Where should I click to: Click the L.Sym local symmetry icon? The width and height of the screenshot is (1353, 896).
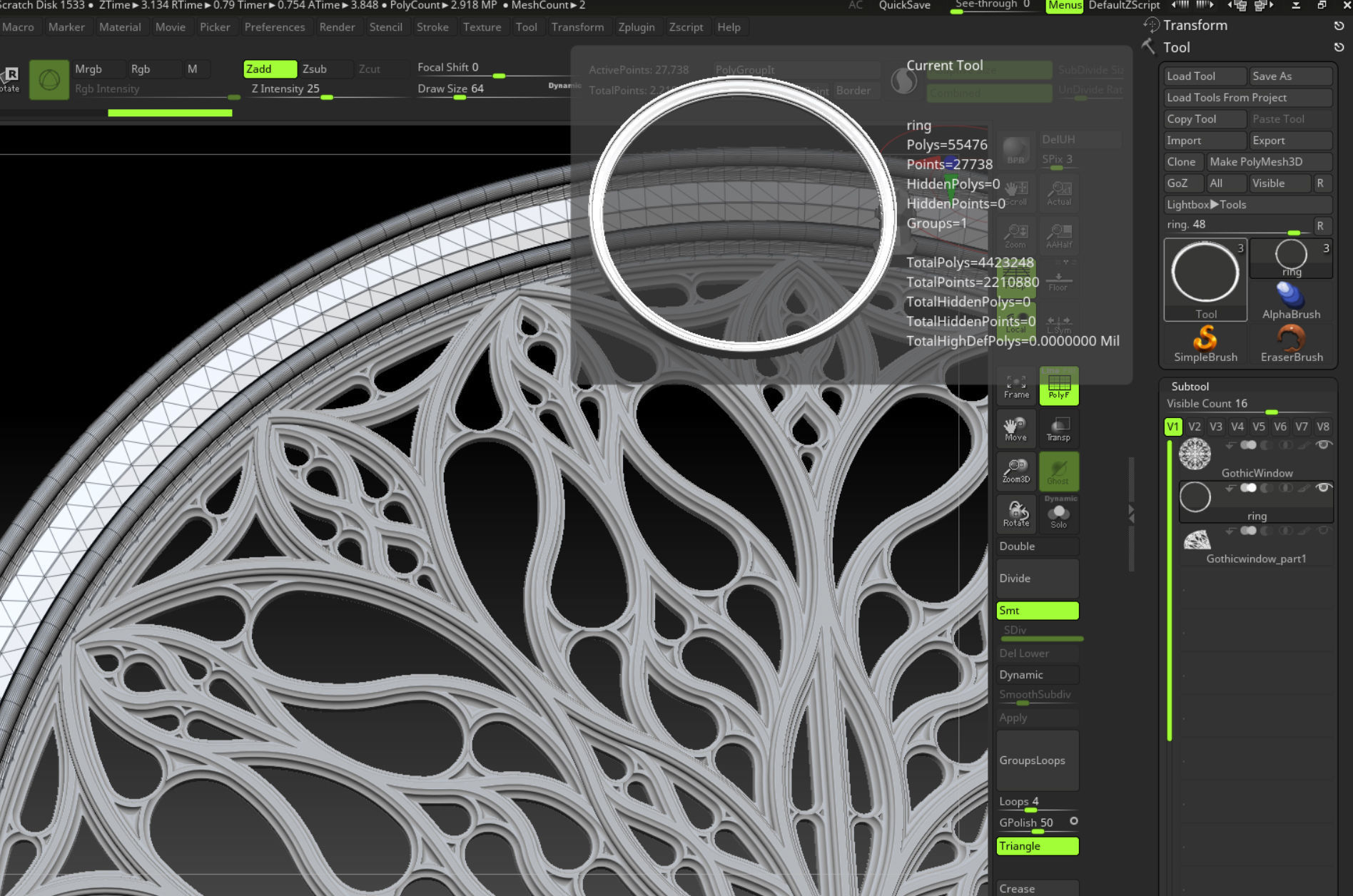point(1058,322)
